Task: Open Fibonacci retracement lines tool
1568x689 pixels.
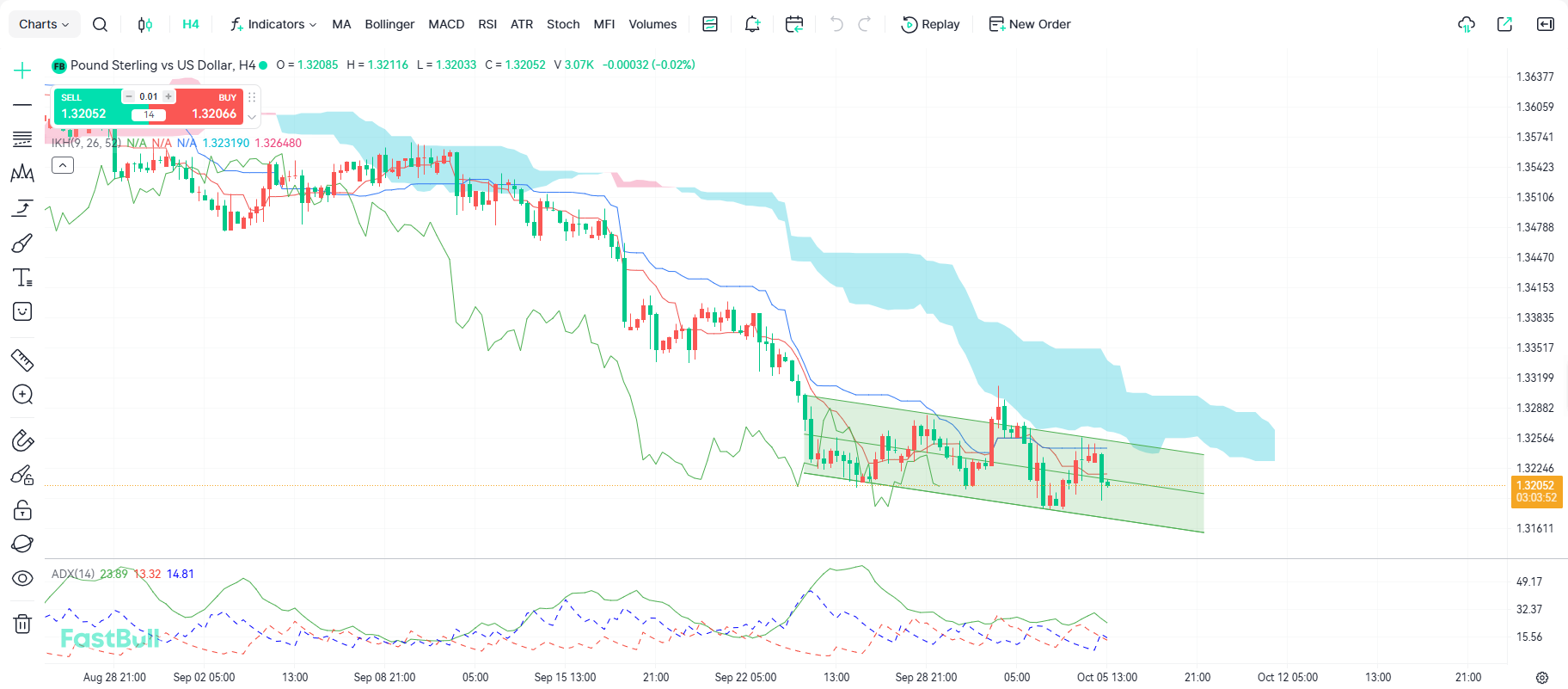Action: 22,139
